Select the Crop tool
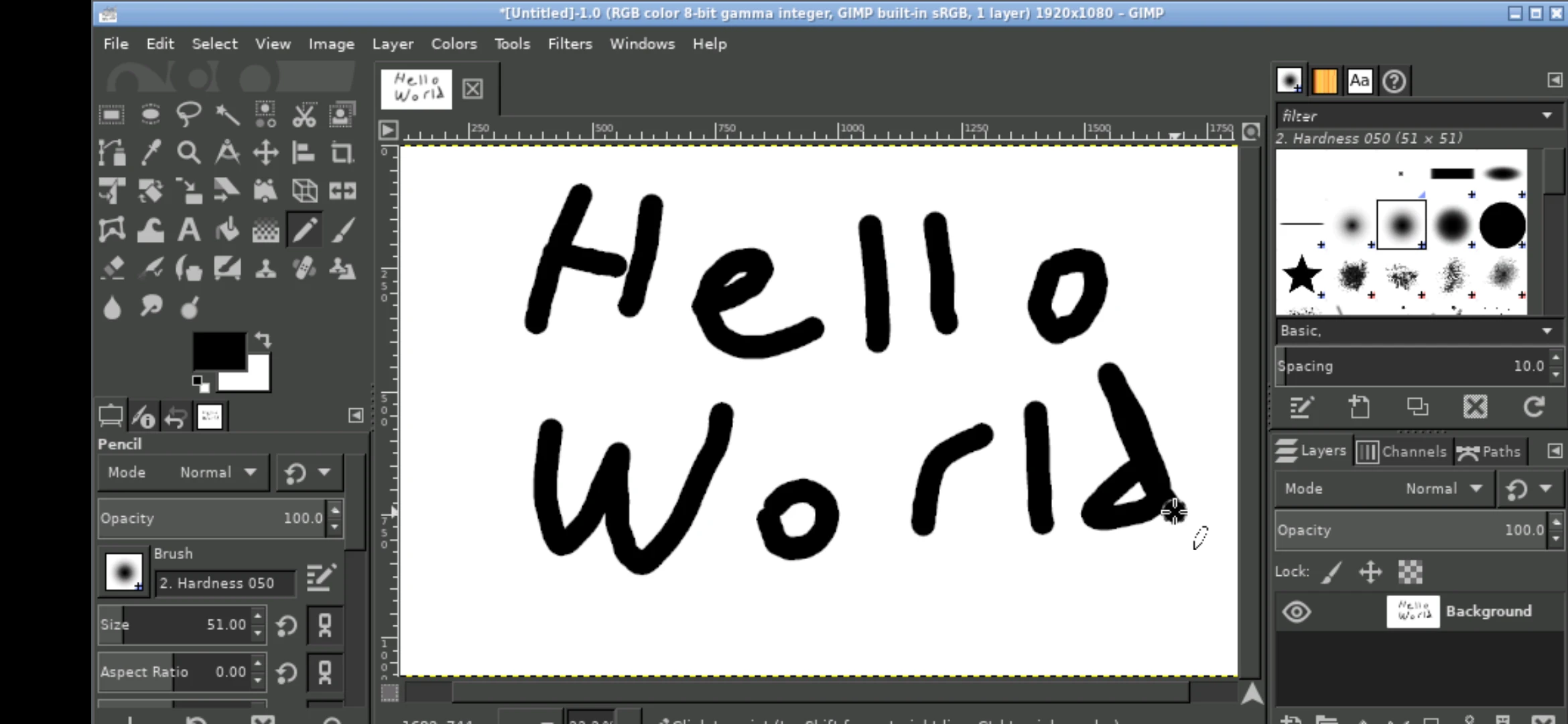The image size is (1568, 724). point(342,153)
